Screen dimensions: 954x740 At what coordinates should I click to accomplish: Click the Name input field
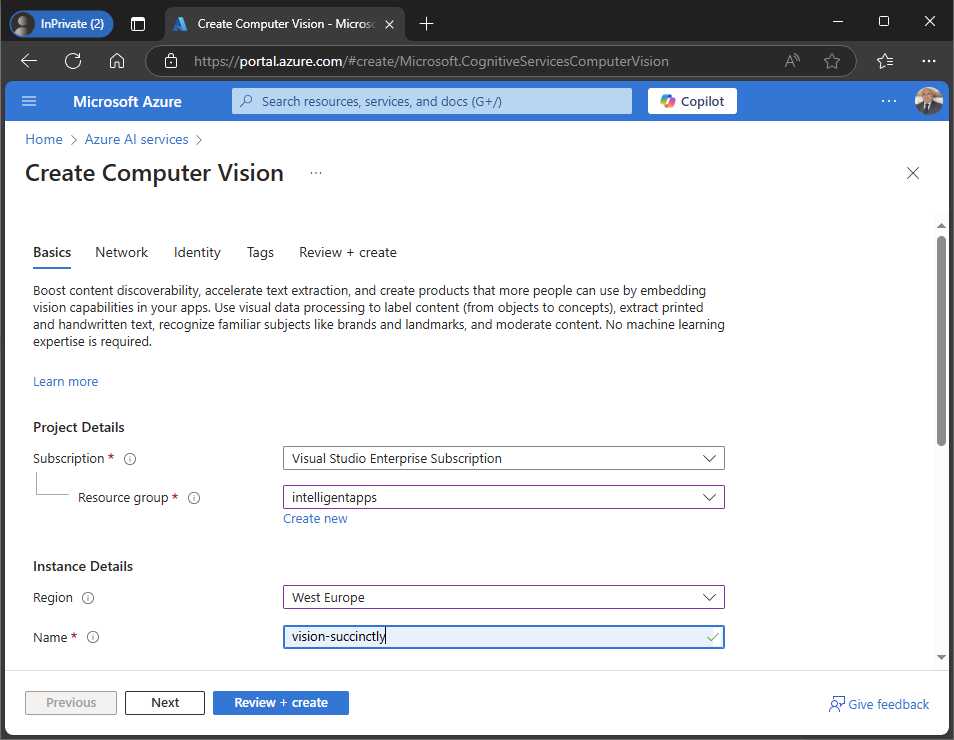click(x=503, y=637)
